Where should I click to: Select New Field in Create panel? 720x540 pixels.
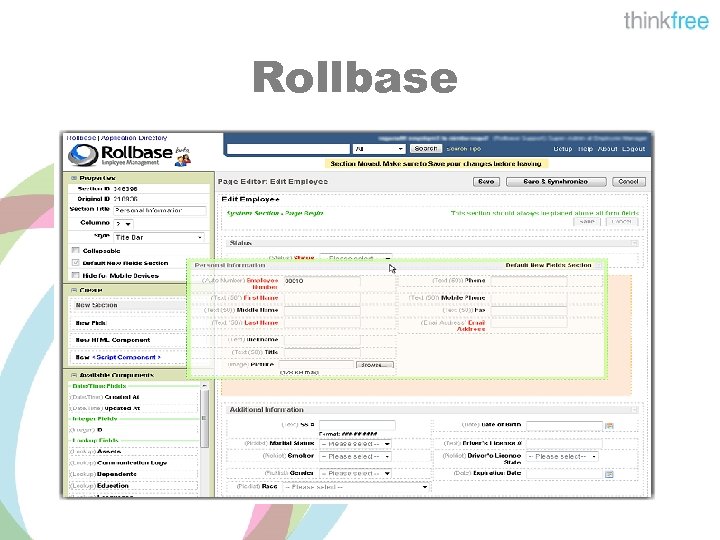(128, 323)
